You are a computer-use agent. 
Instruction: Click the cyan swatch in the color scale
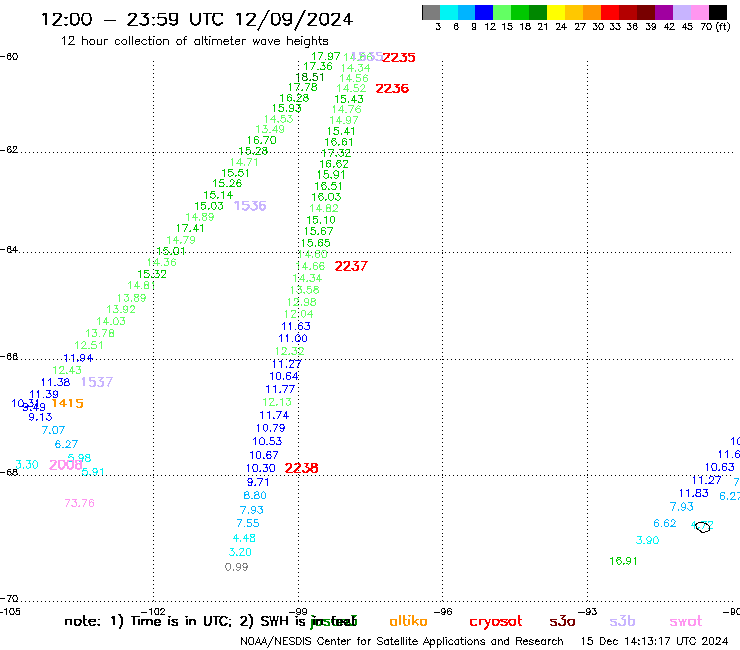pos(449,12)
